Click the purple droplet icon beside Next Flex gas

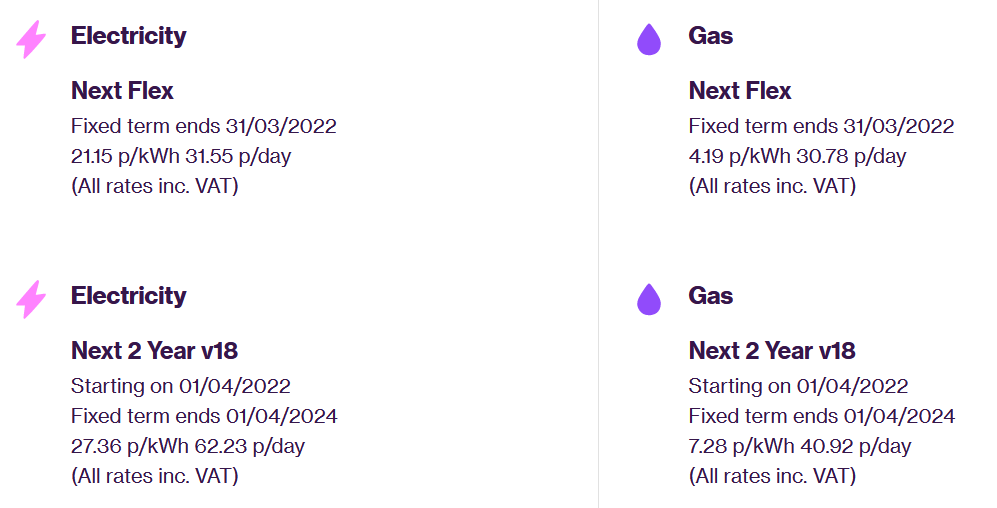pos(649,39)
